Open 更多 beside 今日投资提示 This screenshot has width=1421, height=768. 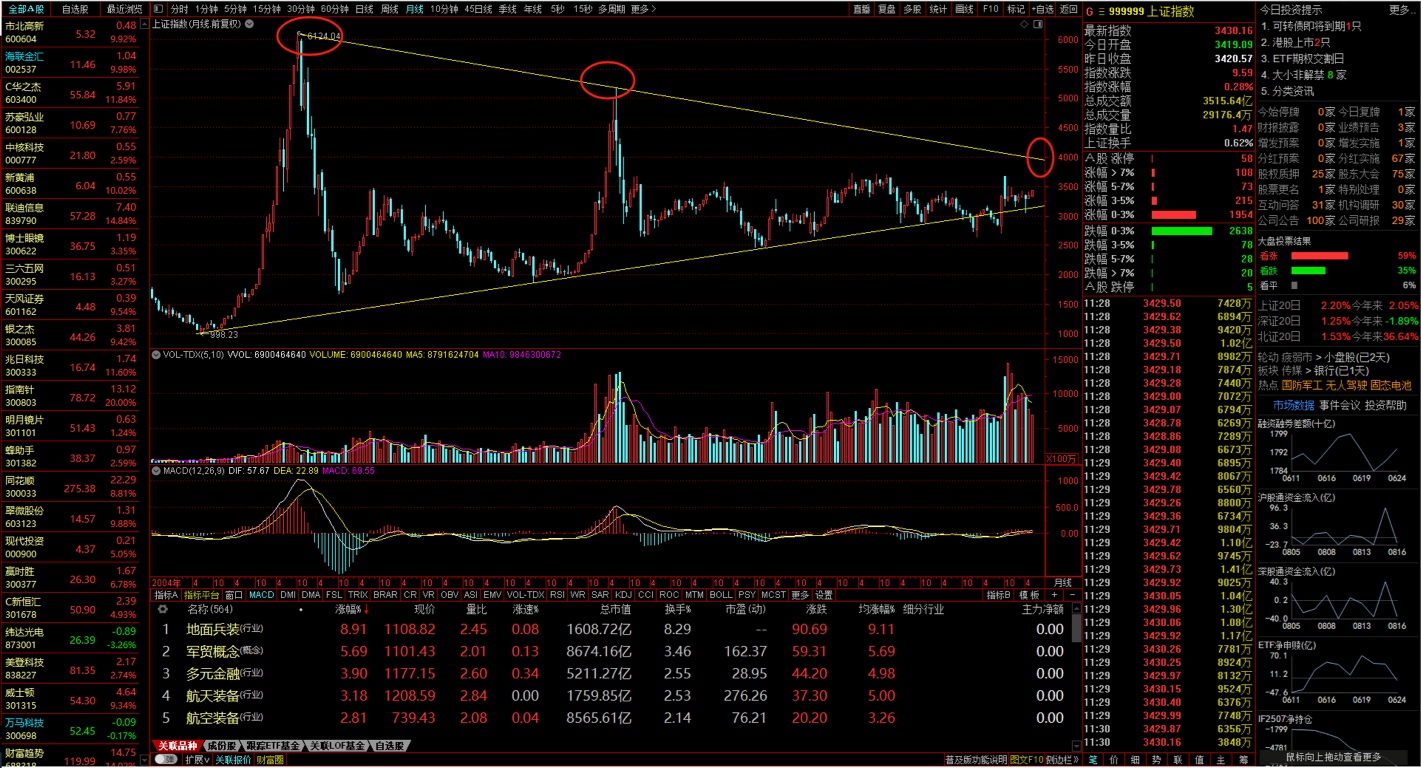tap(1400, 9)
